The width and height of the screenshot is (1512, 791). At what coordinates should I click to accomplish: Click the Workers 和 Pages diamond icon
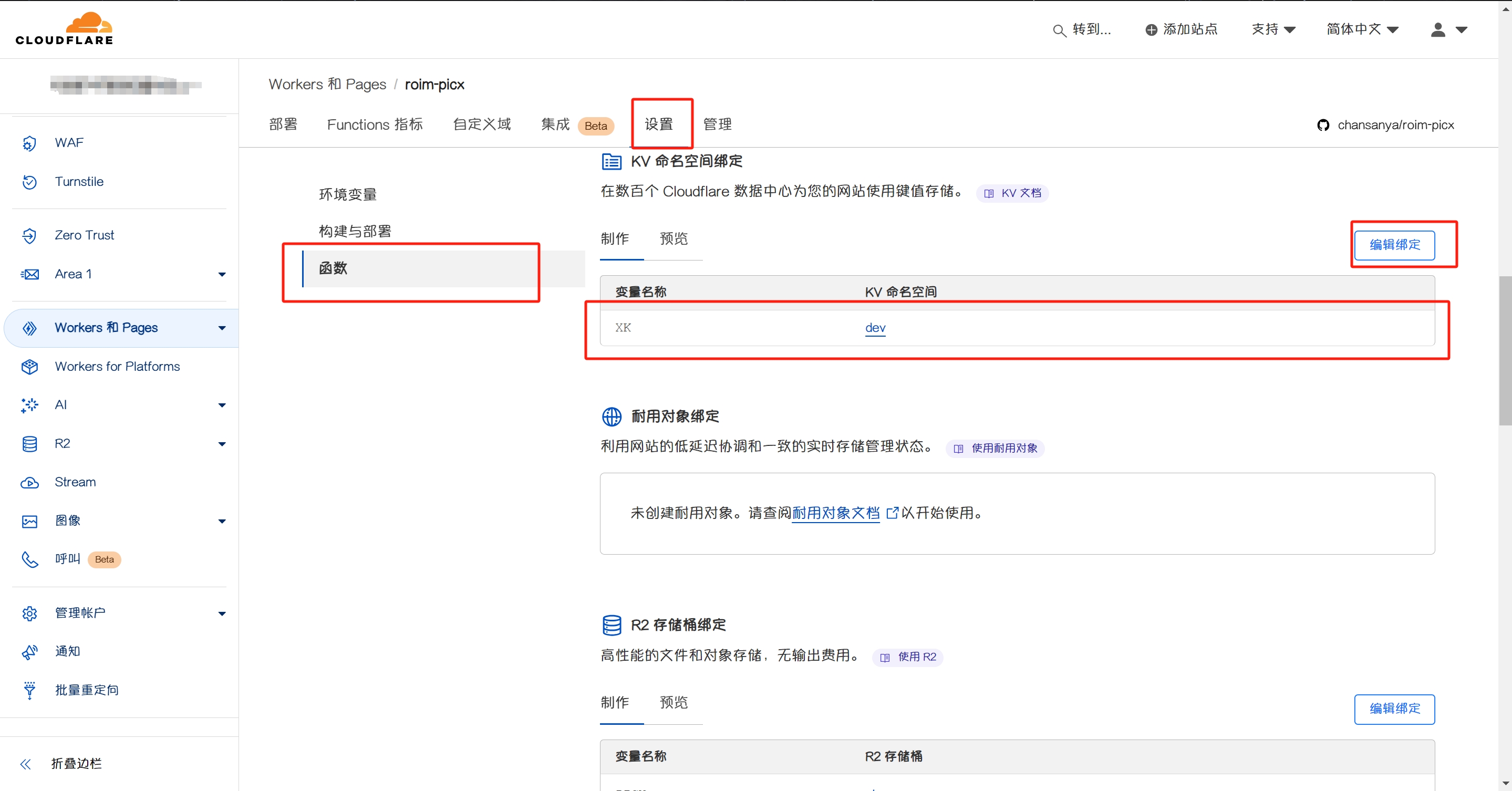[x=29, y=328]
